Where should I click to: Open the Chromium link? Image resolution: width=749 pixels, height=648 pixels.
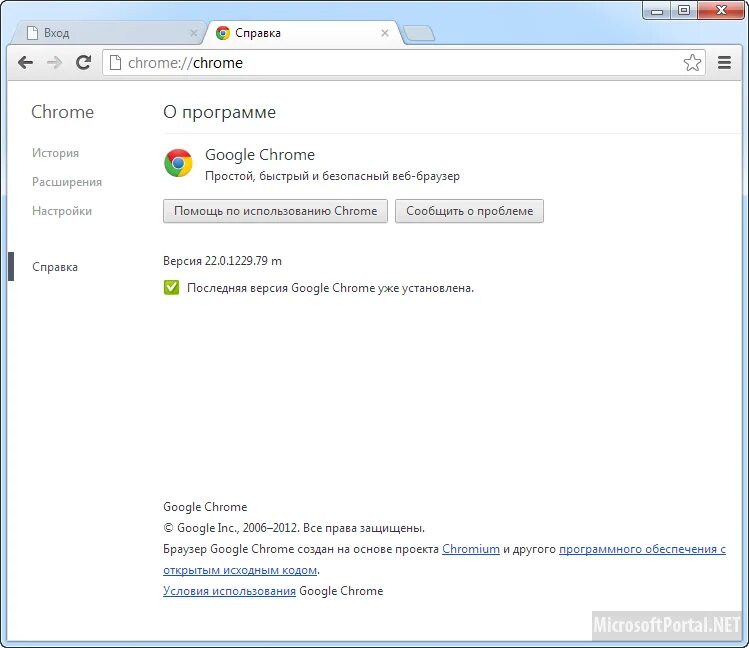[x=471, y=549]
